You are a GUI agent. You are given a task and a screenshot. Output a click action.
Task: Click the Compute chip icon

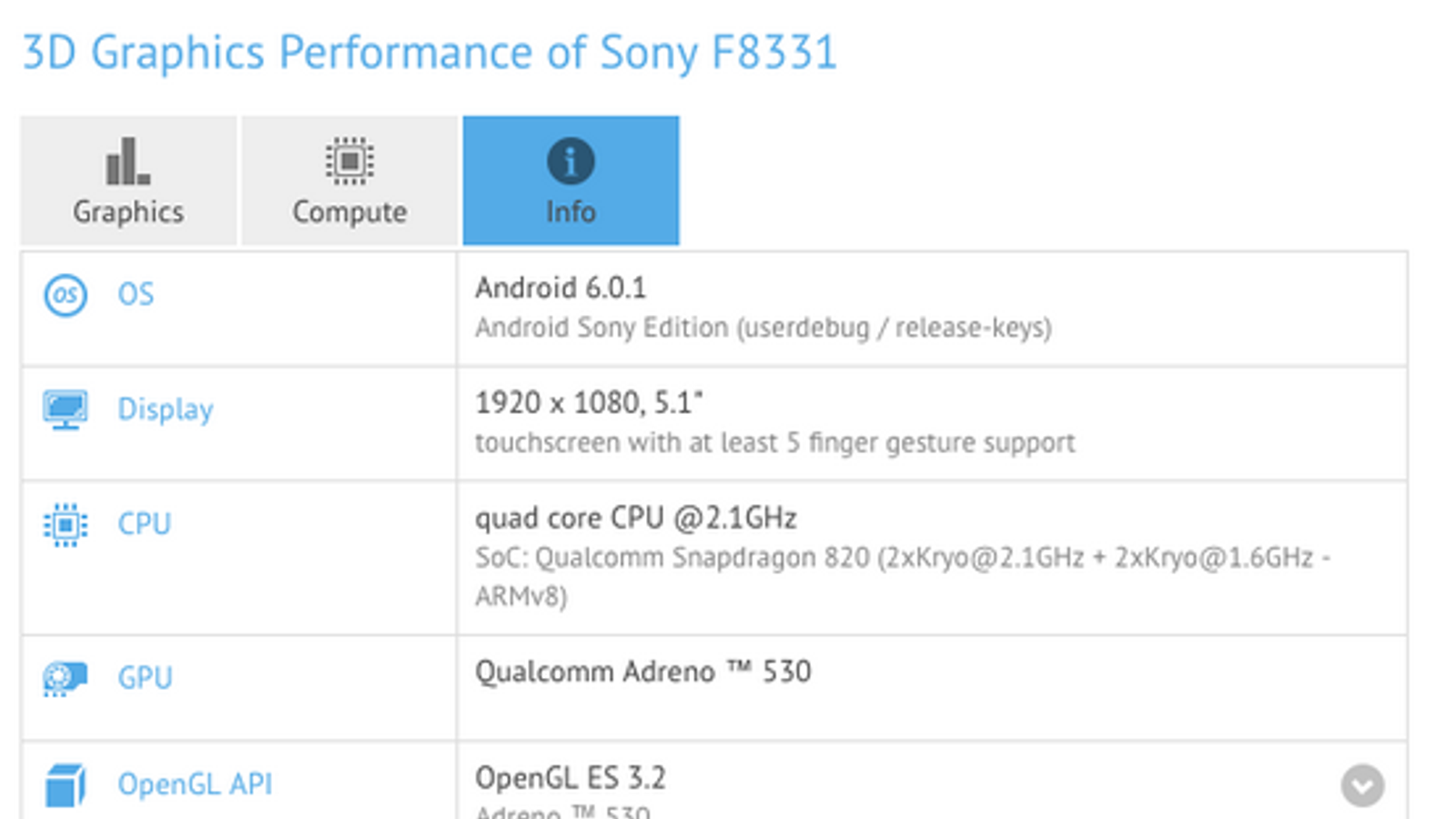pyautogui.click(x=349, y=162)
